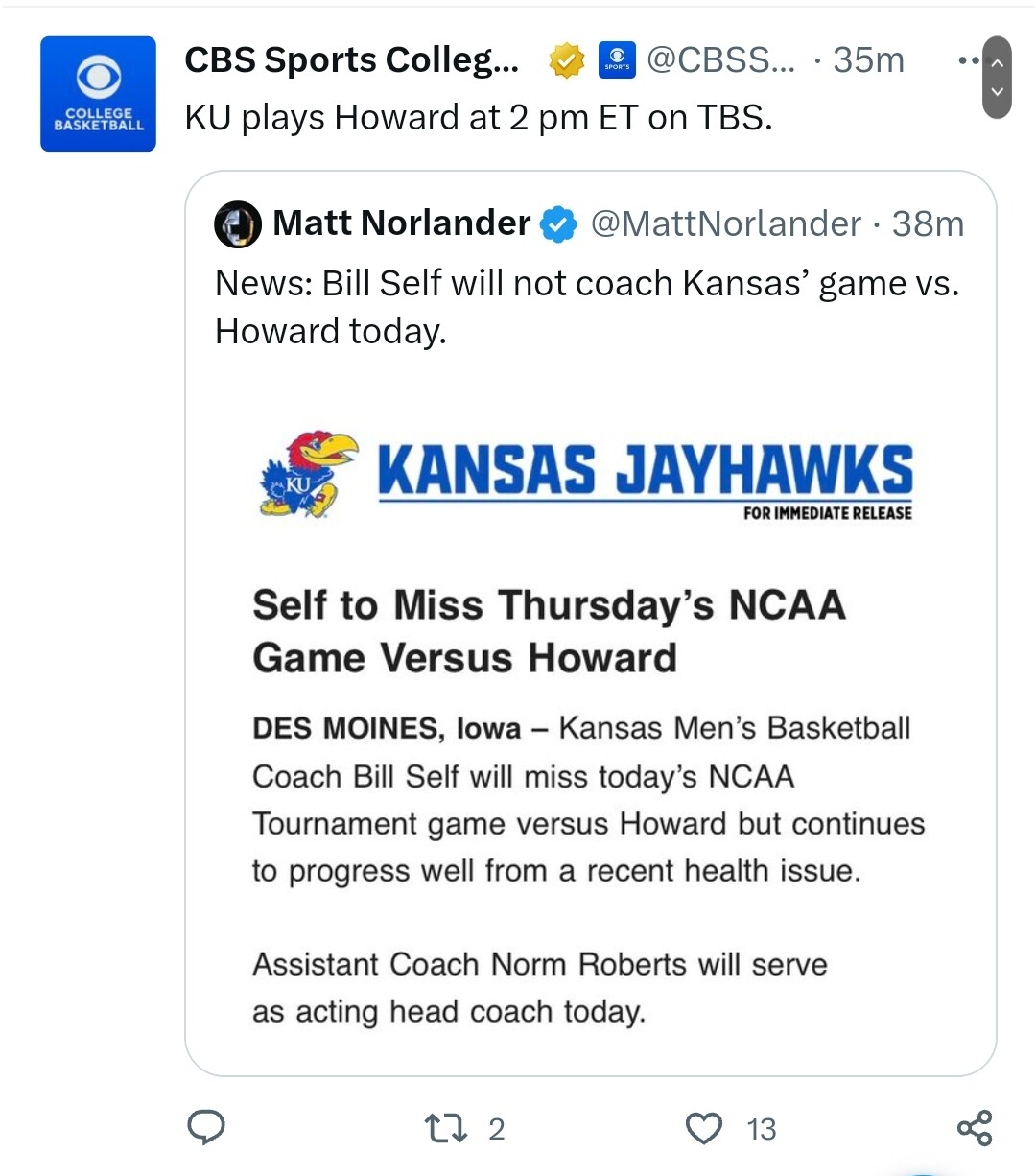The width and height of the screenshot is (1036, 1176).
Task: Open the CBS Sports College Basketball profile name
Action: point(351,60)
